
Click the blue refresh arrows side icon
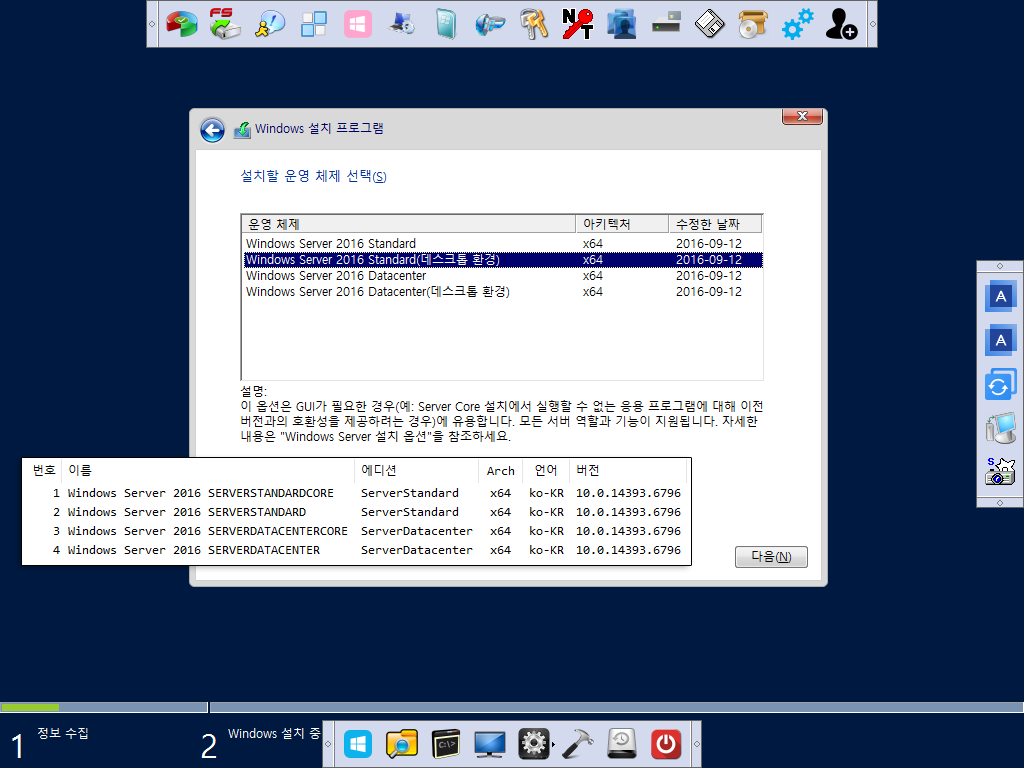(1000, 385)
